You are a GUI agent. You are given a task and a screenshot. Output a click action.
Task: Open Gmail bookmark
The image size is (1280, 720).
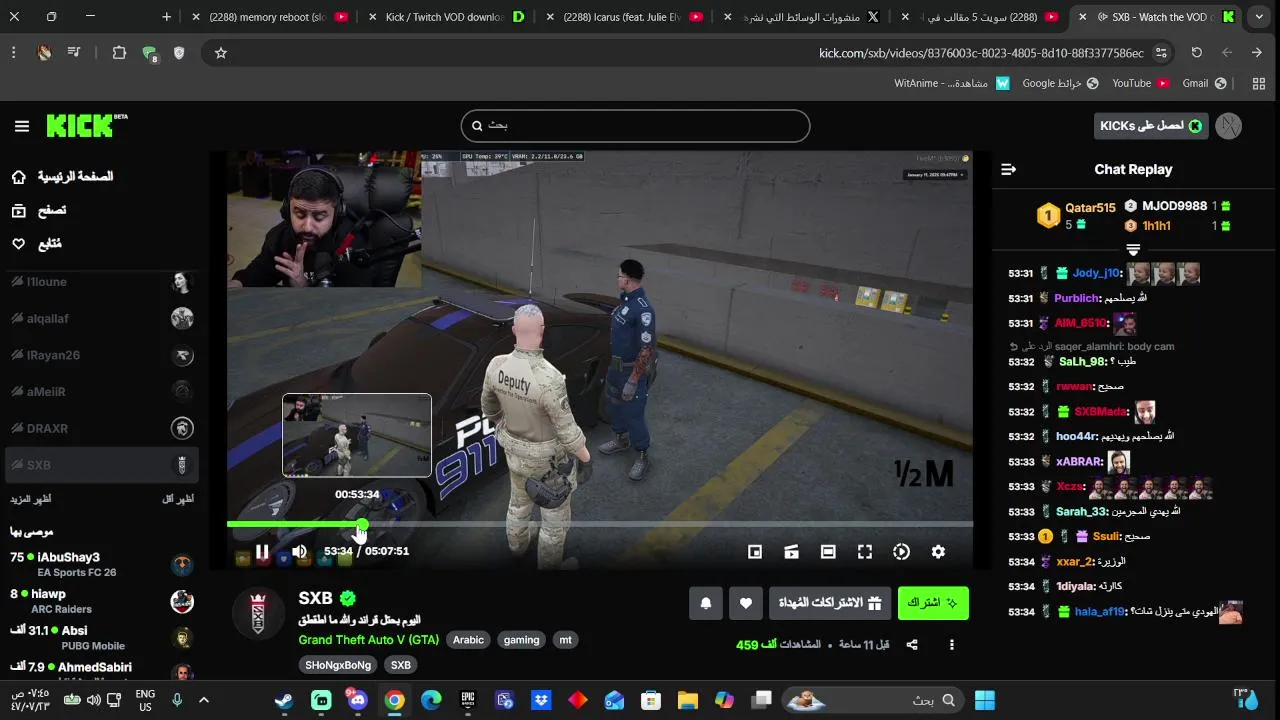[x=1203, y=84]
